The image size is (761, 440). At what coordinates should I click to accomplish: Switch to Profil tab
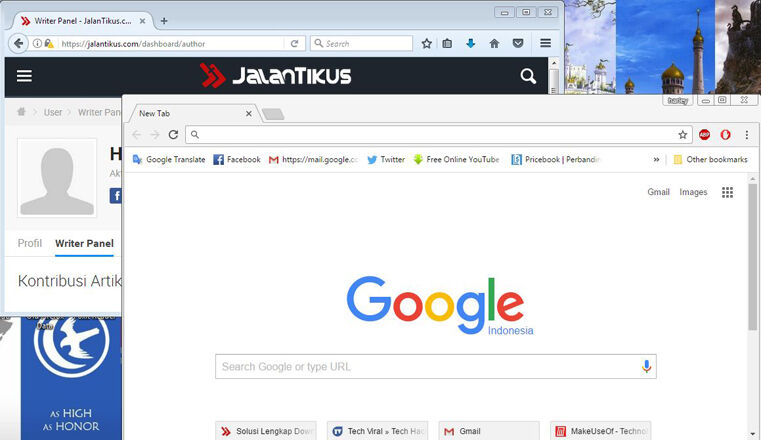click(x=30, y=244)
